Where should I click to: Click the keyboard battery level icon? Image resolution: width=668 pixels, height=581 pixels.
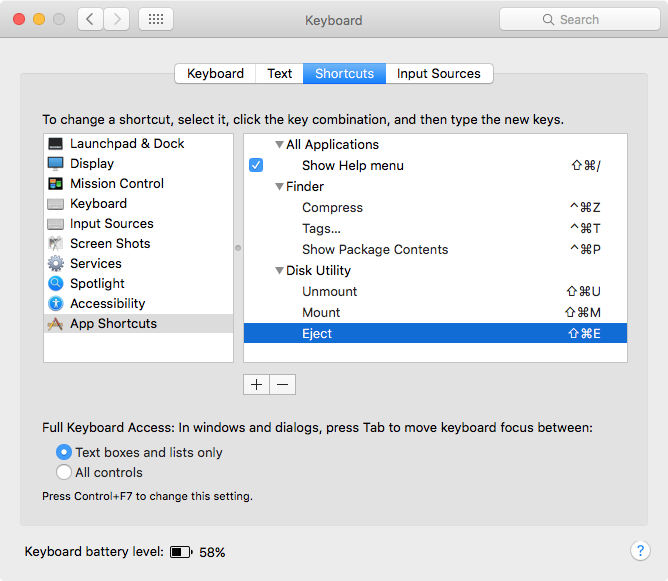181,552
